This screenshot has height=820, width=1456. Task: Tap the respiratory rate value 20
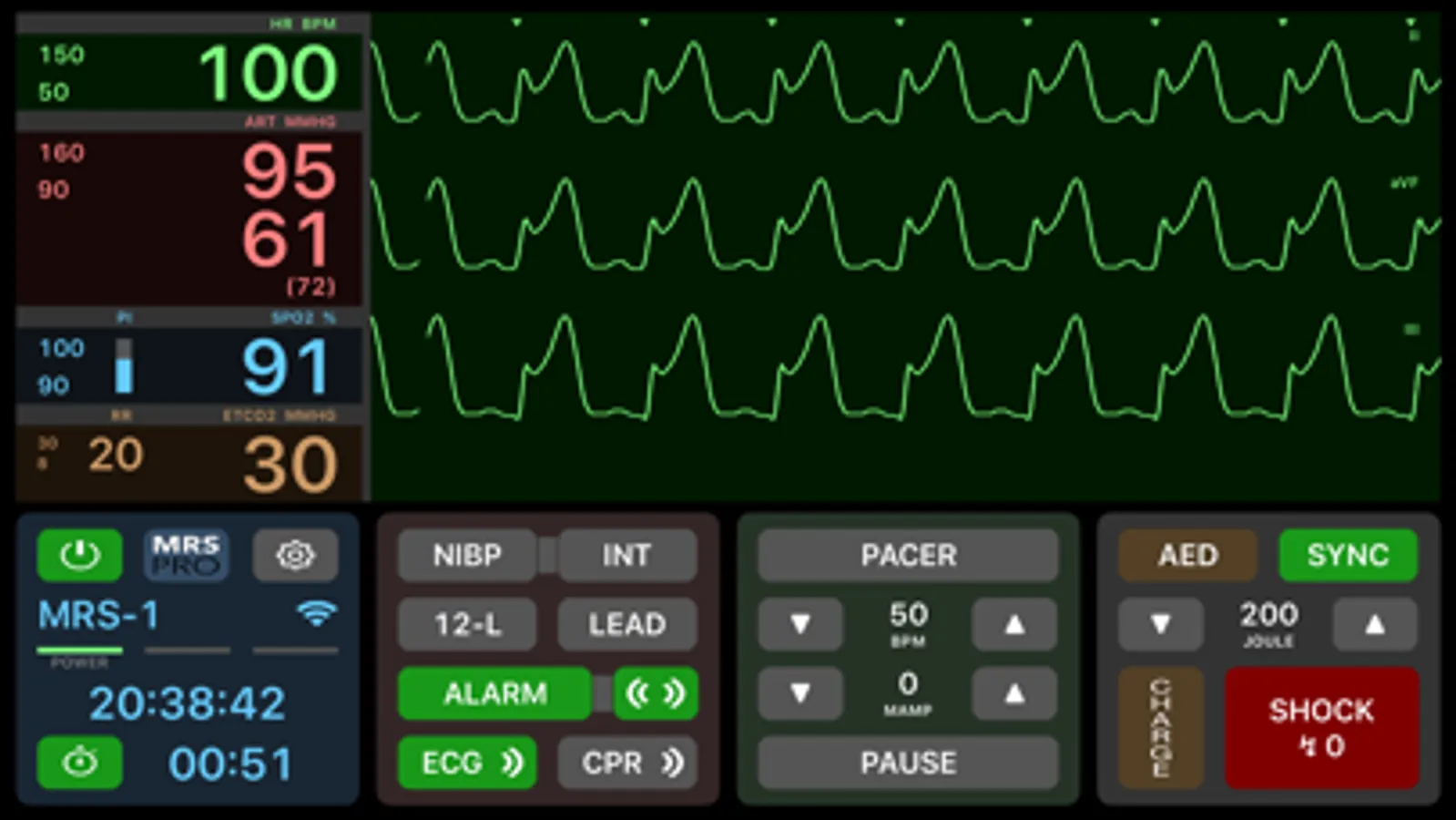tap(116, 455)
